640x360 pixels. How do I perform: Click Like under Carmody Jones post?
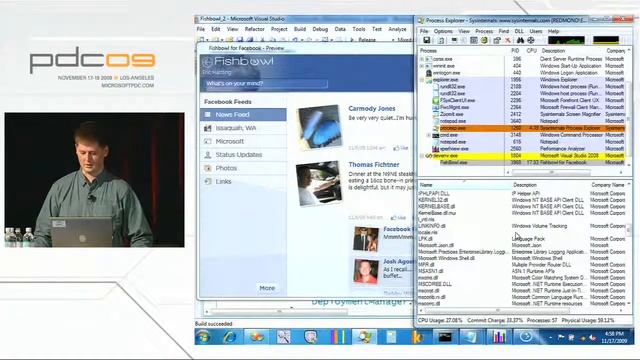click(401, 148)
